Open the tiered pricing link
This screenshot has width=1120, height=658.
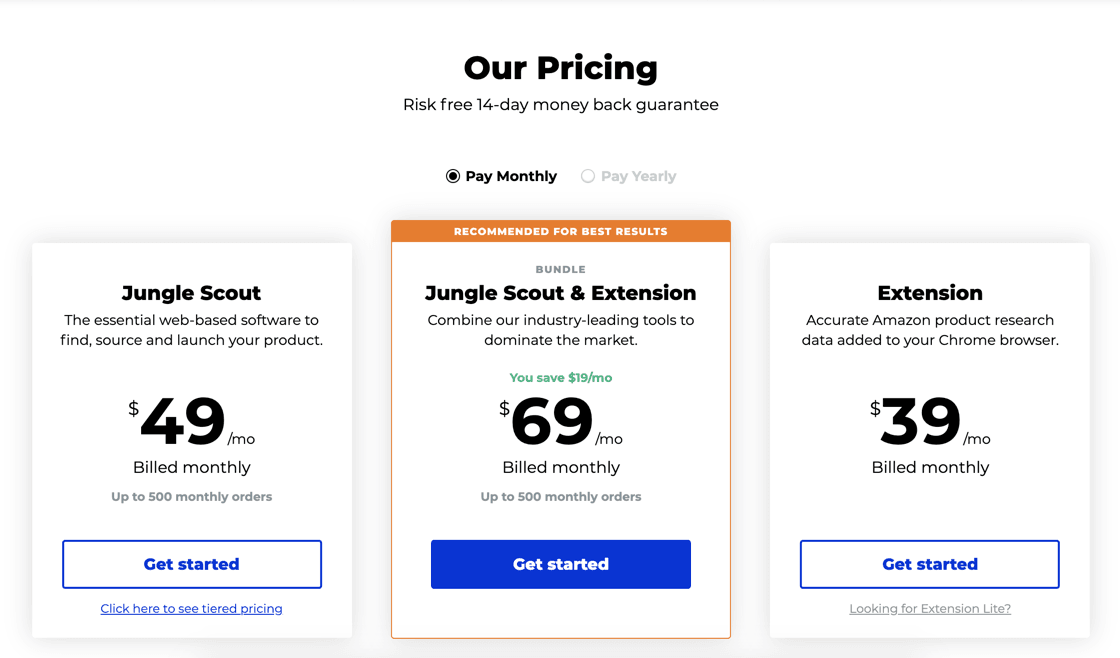(191, 609)
